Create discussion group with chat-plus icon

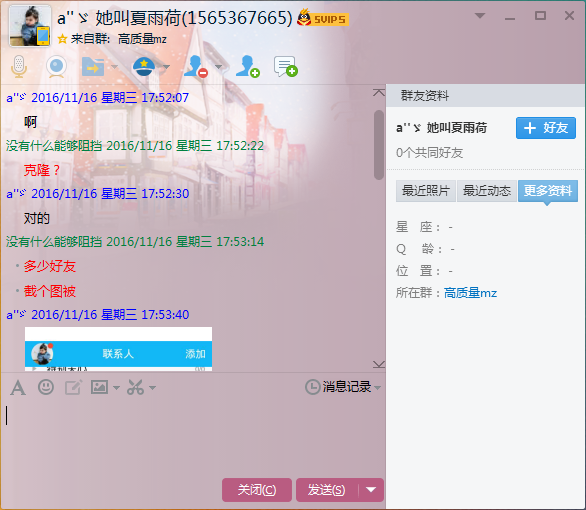(286, 67)
